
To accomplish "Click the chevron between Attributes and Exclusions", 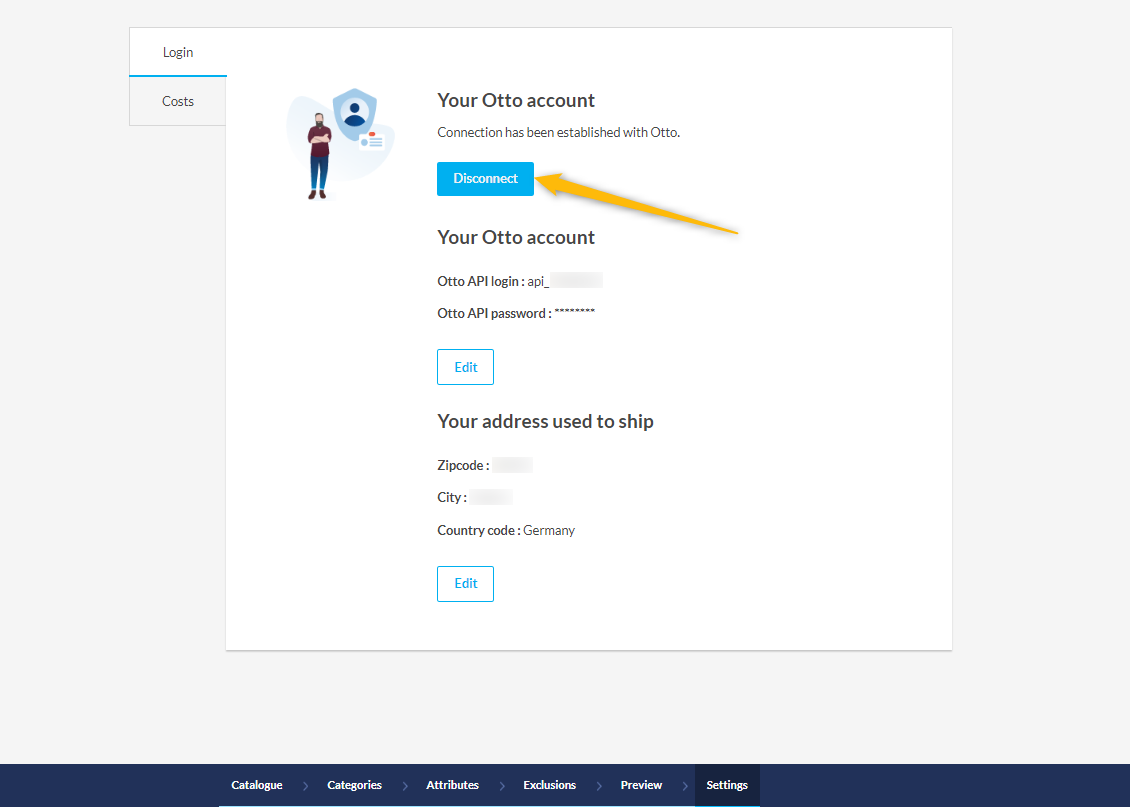I will coord(501,786).
